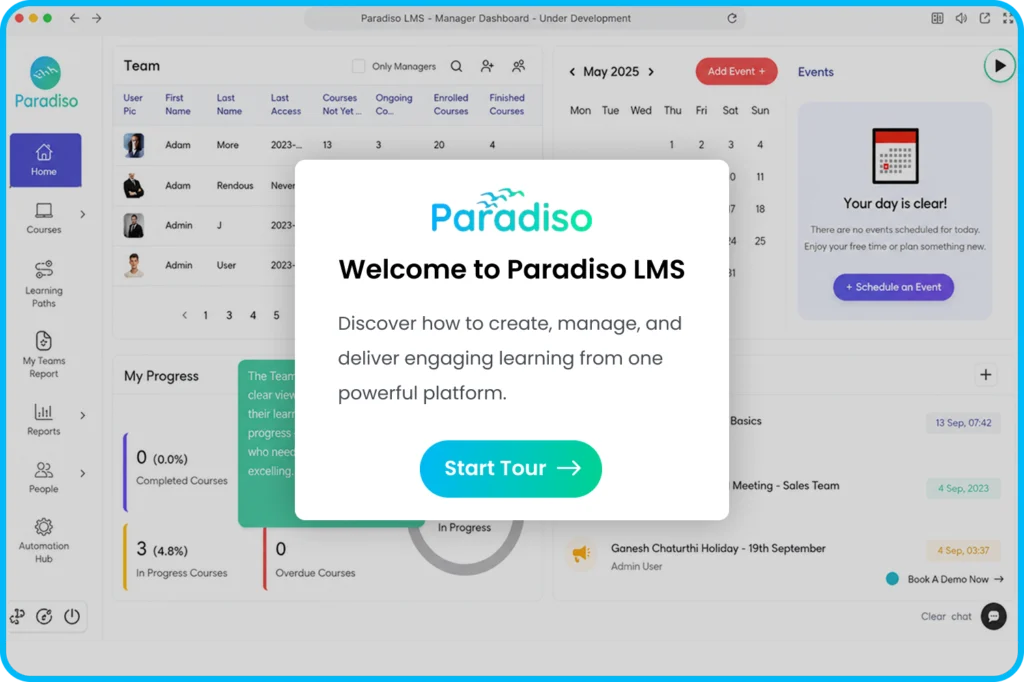1024x682 pixels.
Task: Open the megaphone Ganesh Chaturthi announcement
Action: point(581,554)
